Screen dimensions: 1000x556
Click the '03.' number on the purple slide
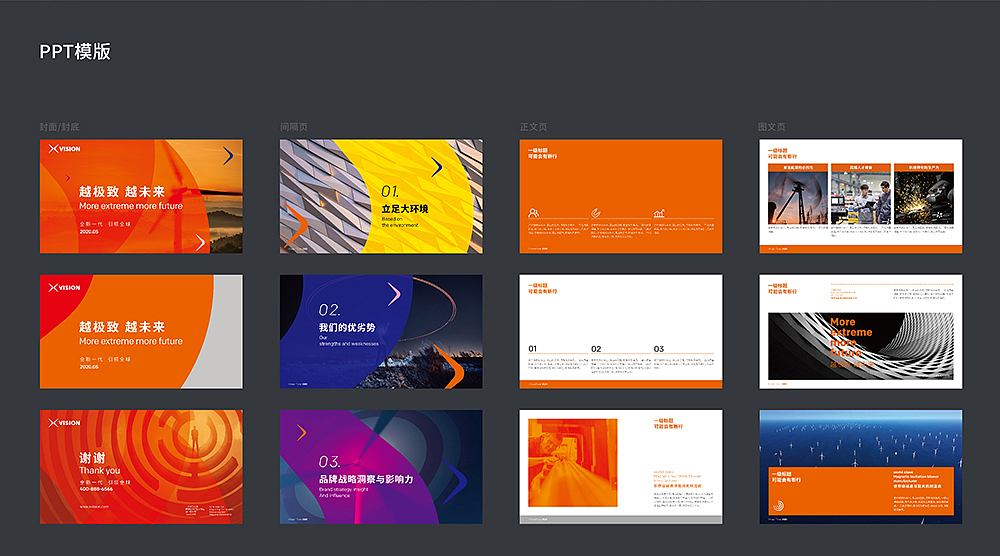(x=330, y=462)
